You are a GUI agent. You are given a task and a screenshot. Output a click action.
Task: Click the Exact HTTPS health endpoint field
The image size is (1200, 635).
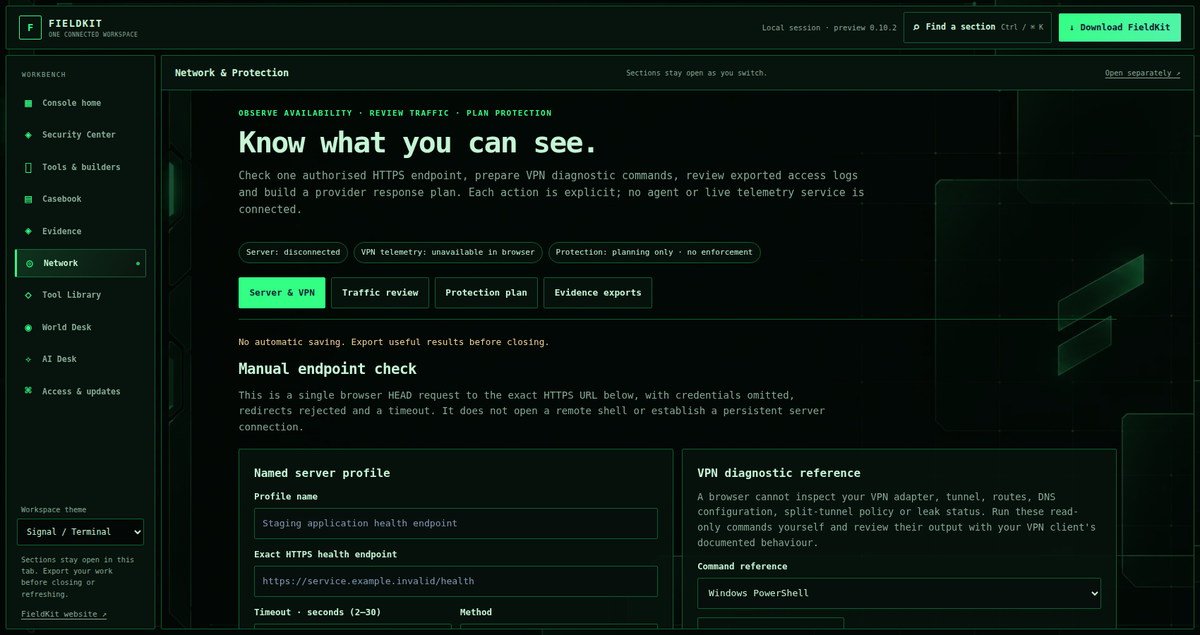click(x=456, y=581)
